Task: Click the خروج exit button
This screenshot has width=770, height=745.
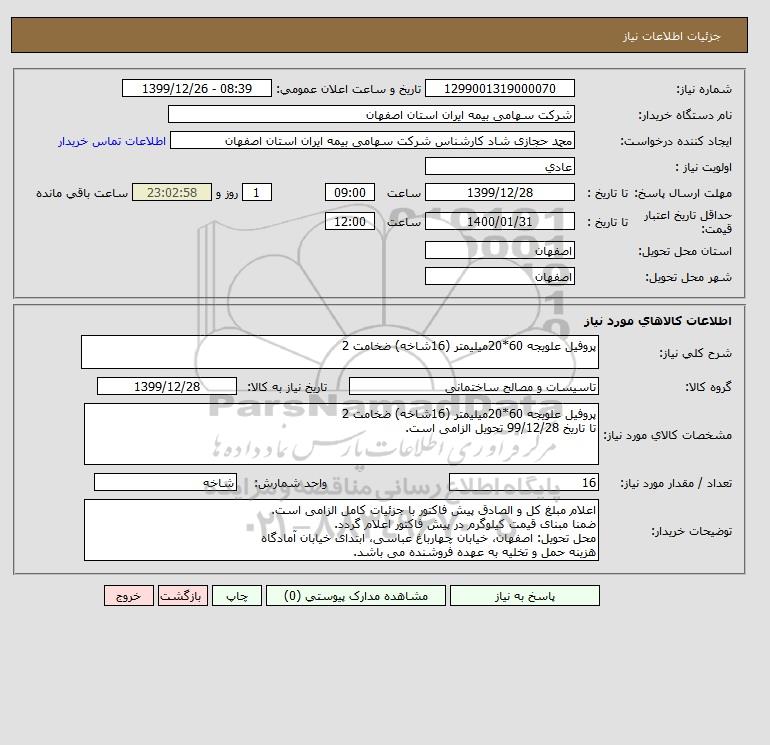Action: pyautogui.click(x=129, y=596)
